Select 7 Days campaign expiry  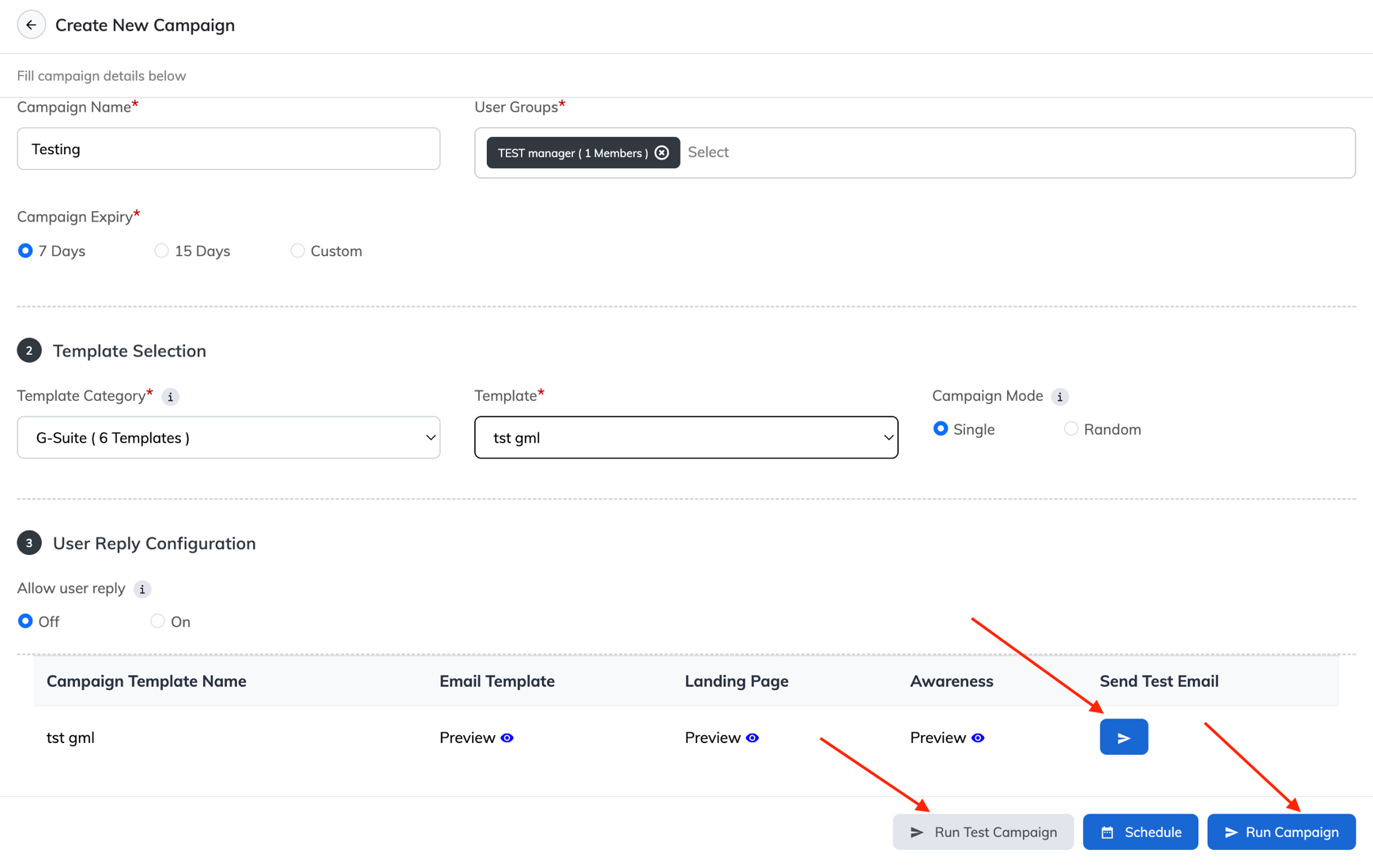click(25, 251)
